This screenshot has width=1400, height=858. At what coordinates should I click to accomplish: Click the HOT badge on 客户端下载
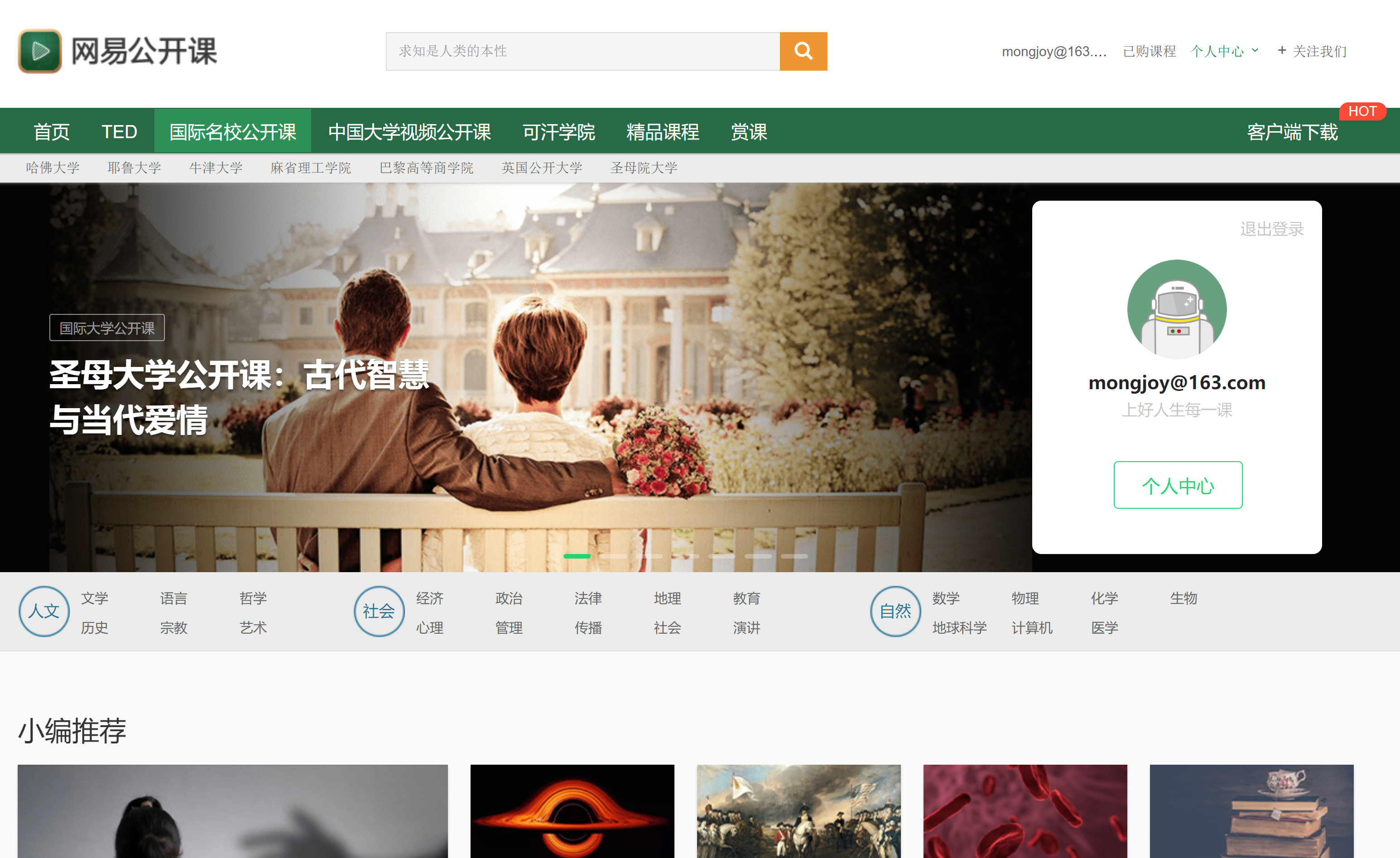(1362, 111)
